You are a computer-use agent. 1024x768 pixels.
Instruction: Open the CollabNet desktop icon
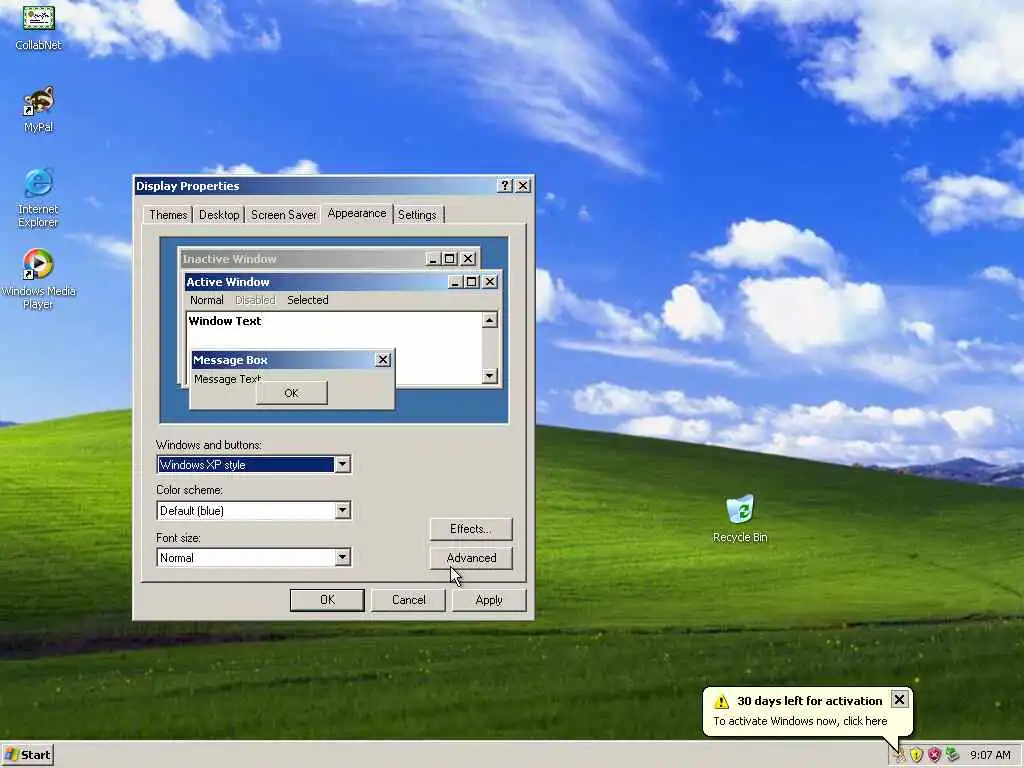click(x=38, y=26)
